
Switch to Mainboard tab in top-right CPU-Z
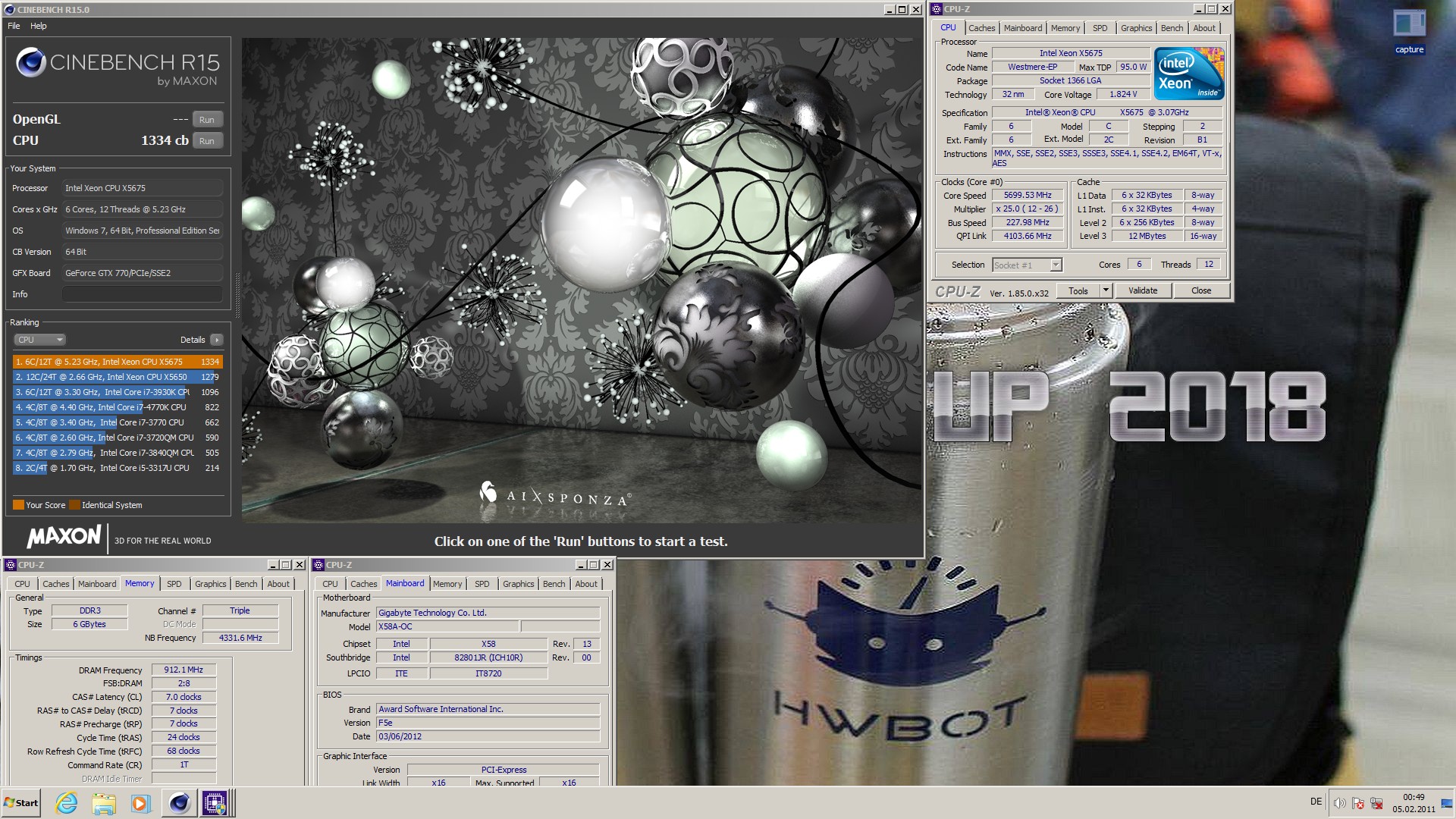tap(1022, 28)
